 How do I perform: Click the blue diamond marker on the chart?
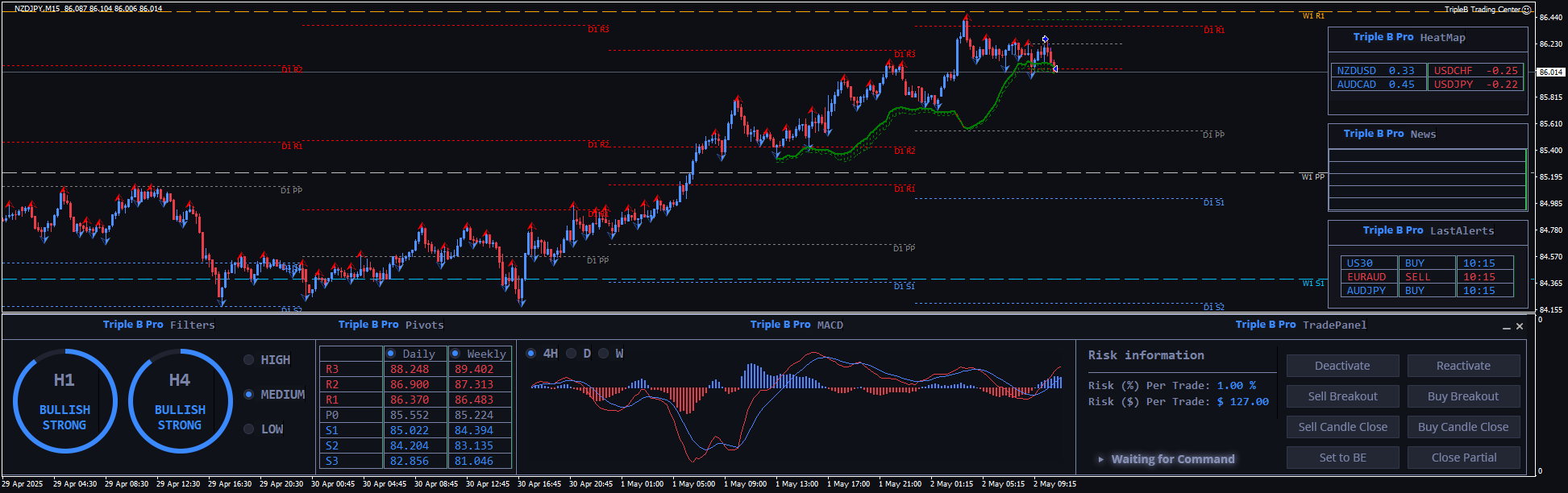tap(1045, 39)
